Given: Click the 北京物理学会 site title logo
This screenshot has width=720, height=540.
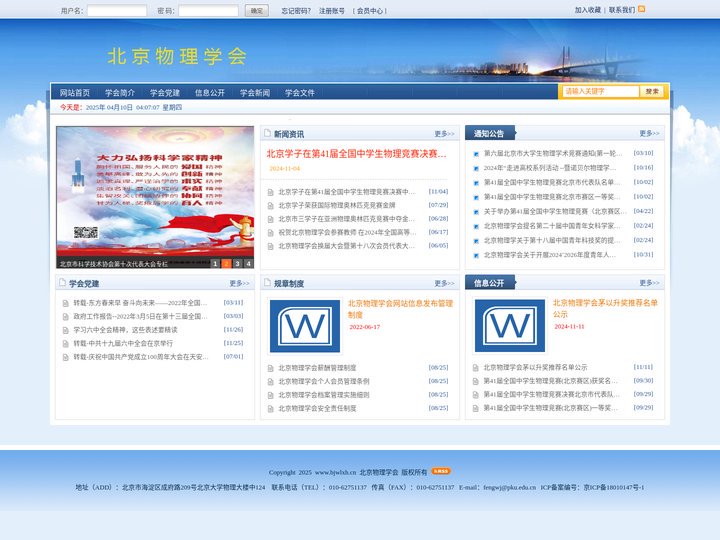Looking at the screenshot, I should click(x=177, y=56).
